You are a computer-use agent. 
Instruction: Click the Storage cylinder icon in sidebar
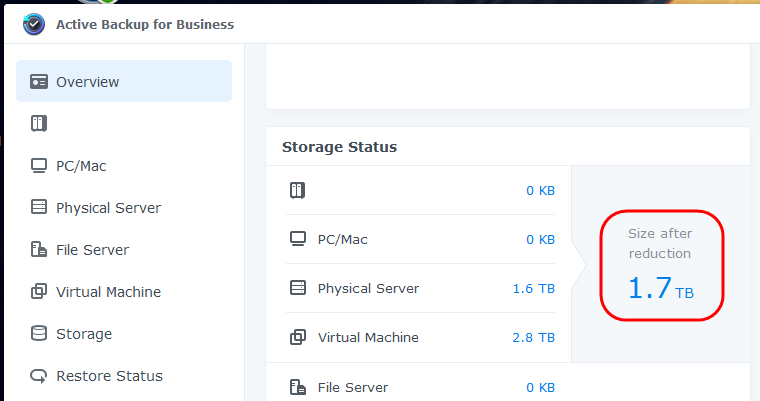(x=39, y=334)
